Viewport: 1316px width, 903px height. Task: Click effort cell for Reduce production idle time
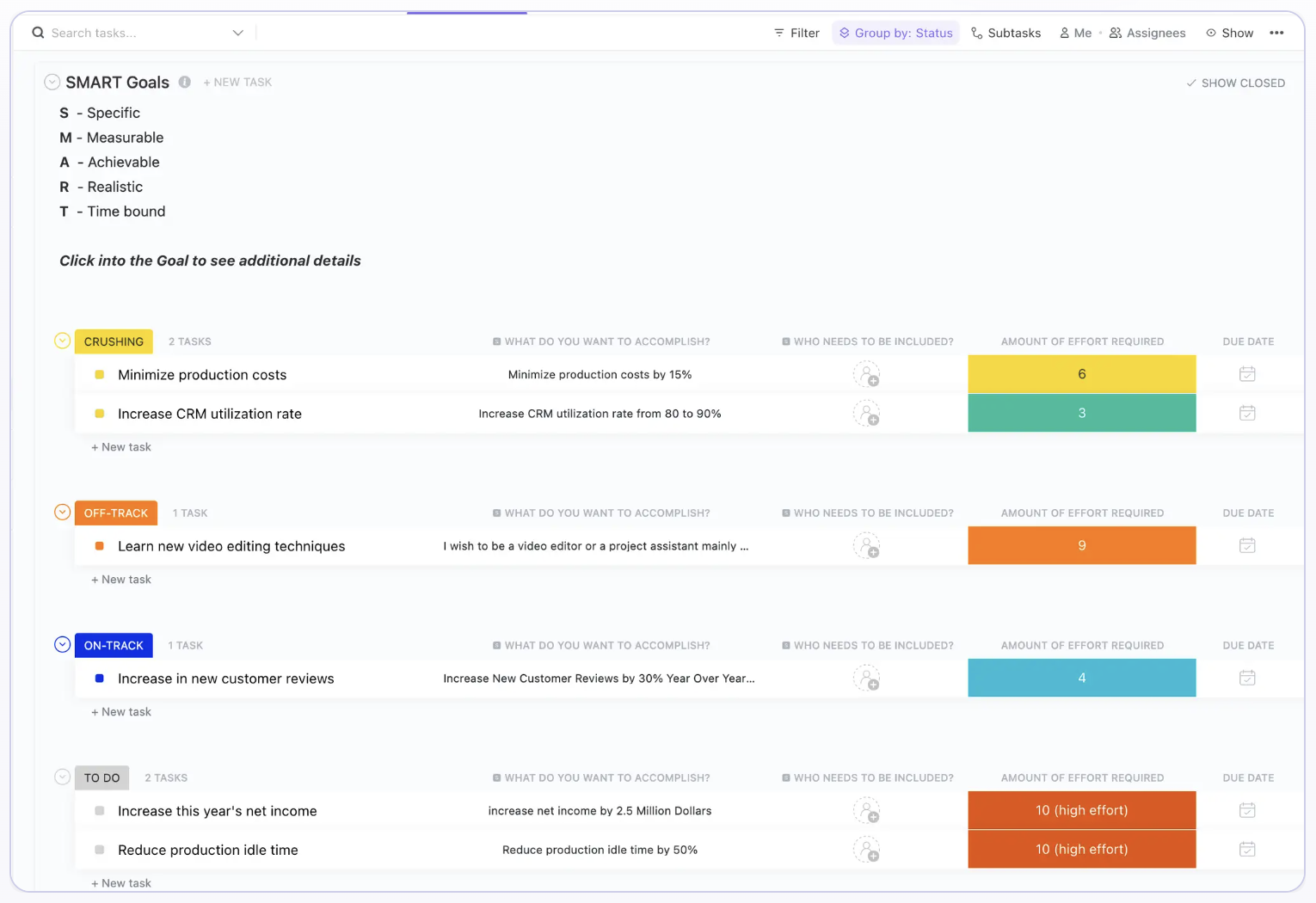pos(1082,849)
